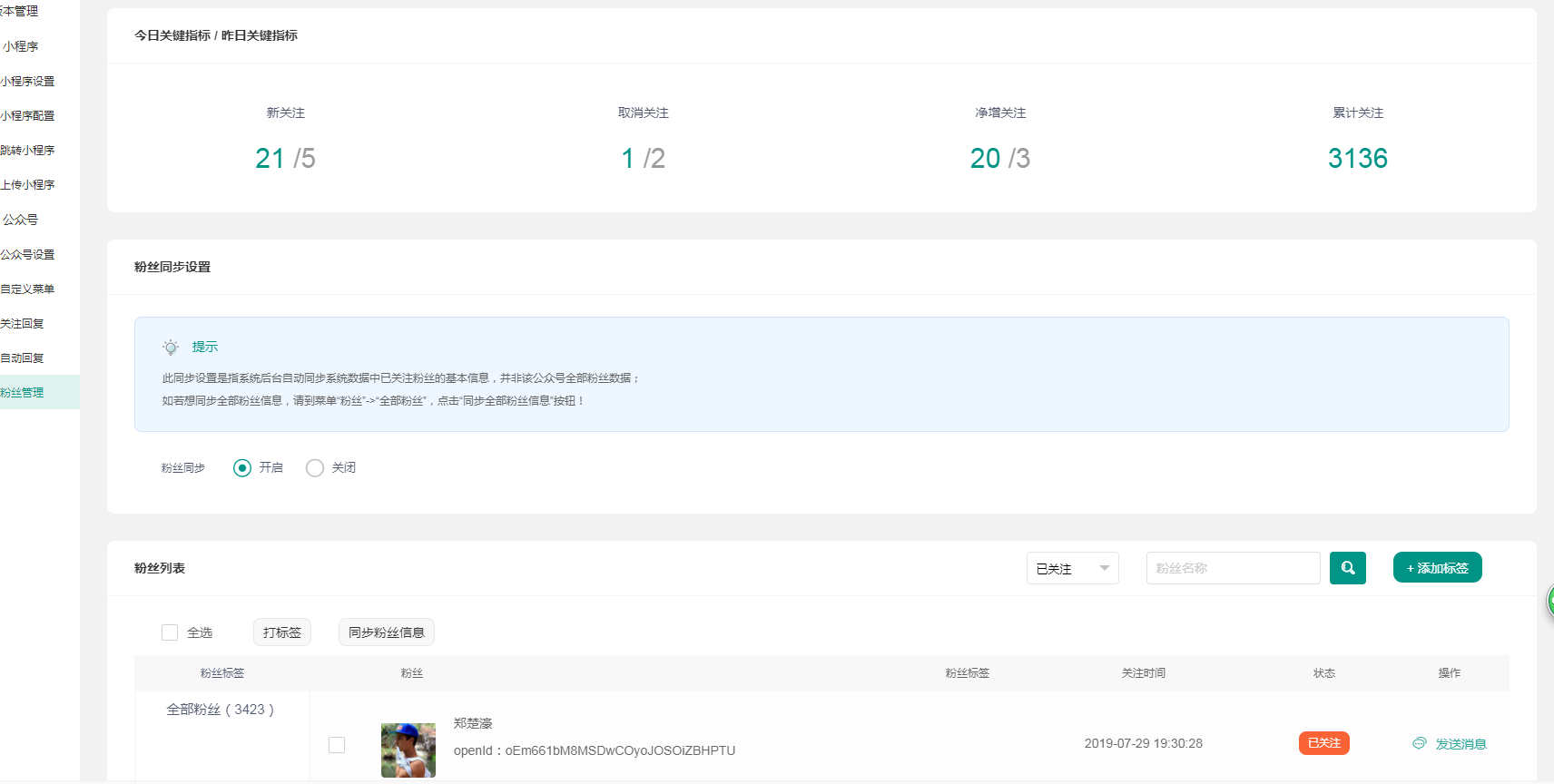Viewport: 1554px width, 784px height.
Task: Click the 发送消息 link
Action: click(x=1461, y=744)
